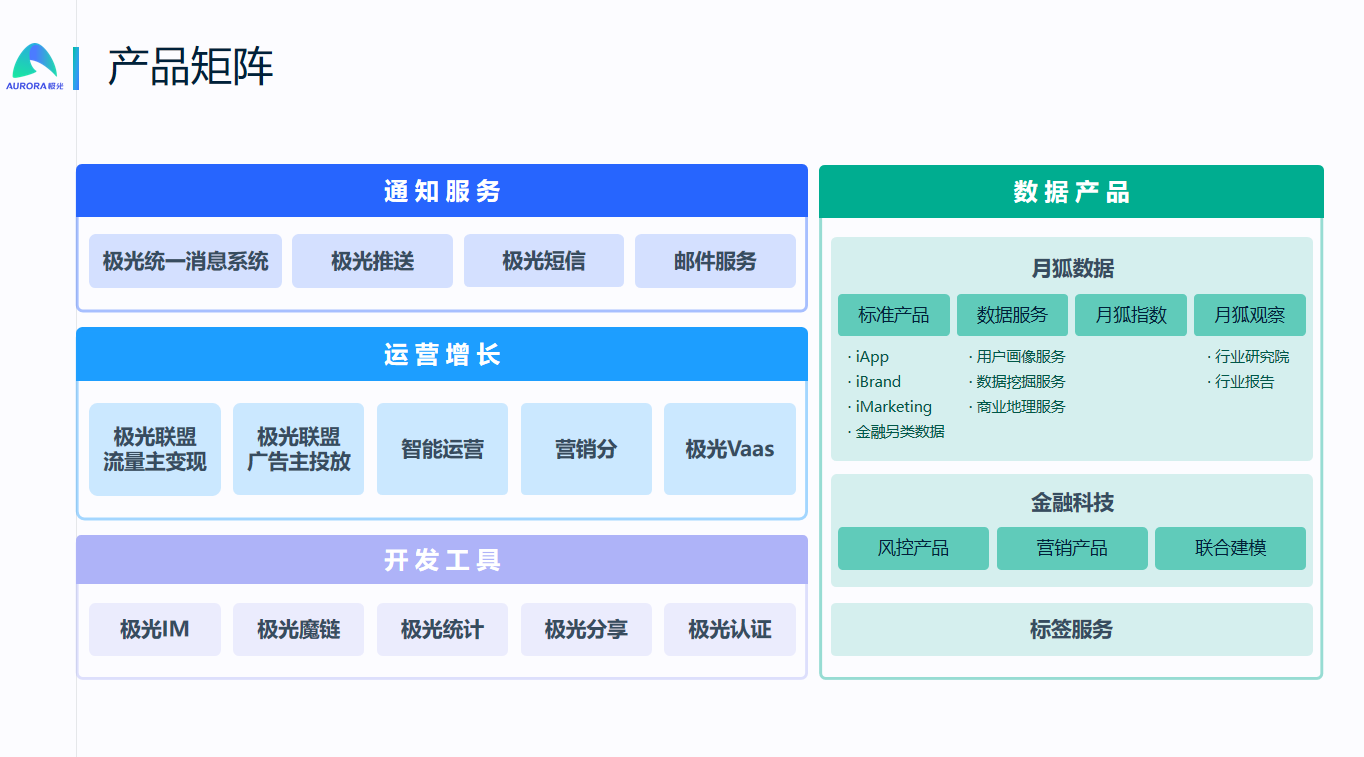Click the 标签服务 panel

(1071, 629)
